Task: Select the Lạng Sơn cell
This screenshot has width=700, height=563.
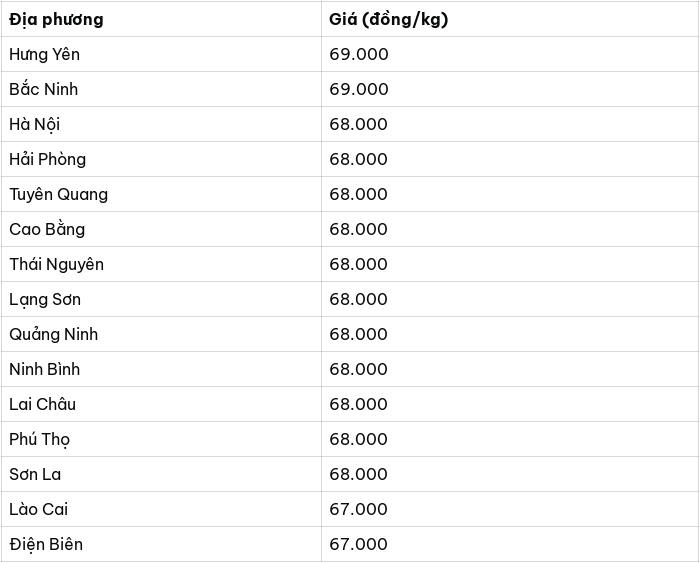Action: [161, 299]
